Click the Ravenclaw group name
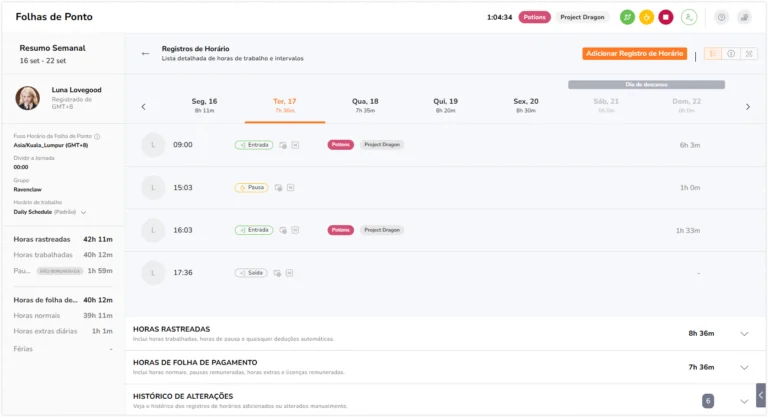This screenshot has width=768, height=417. (27, 190)
